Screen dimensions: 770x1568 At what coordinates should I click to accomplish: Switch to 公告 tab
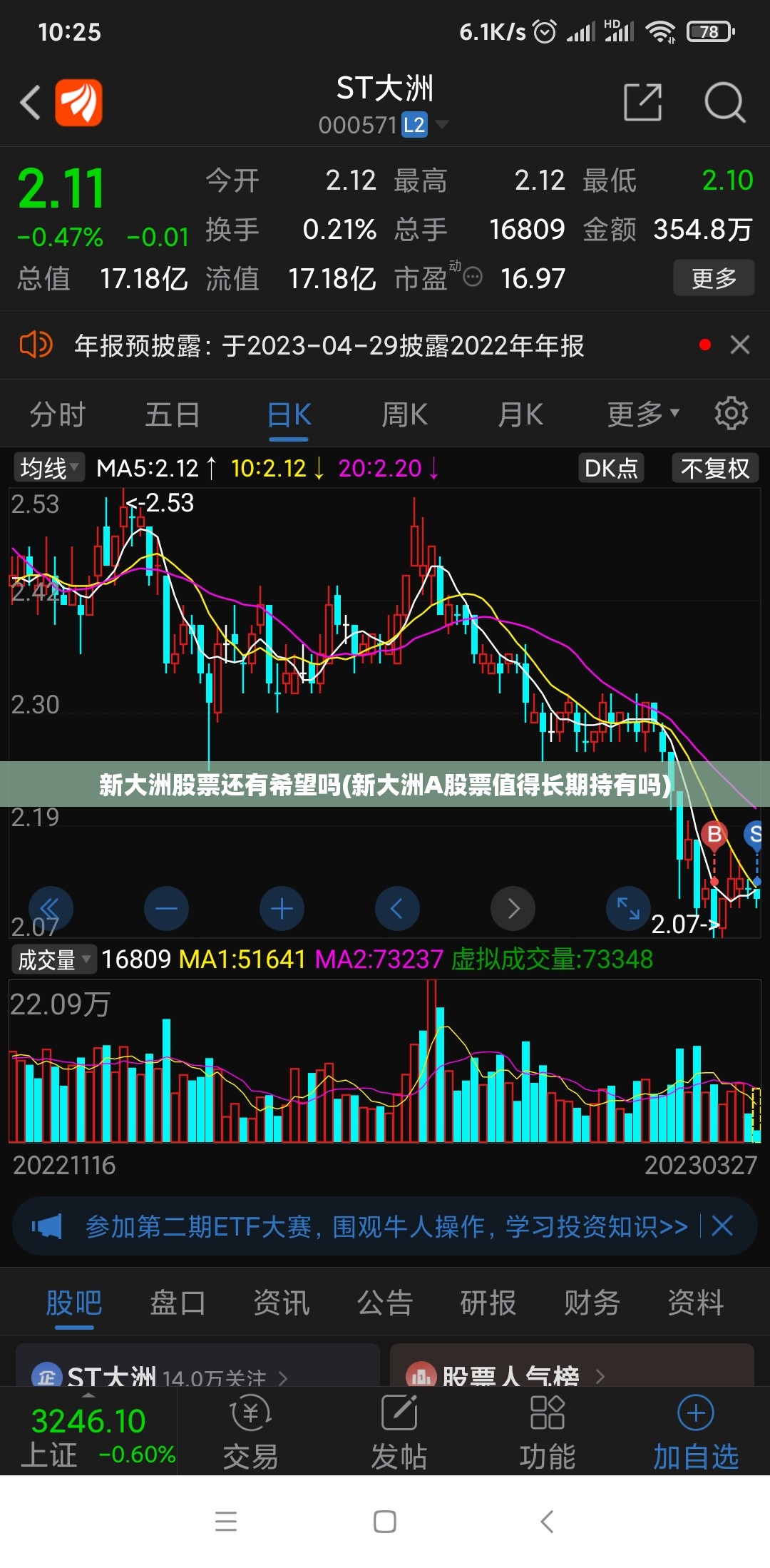point(385,1303)
